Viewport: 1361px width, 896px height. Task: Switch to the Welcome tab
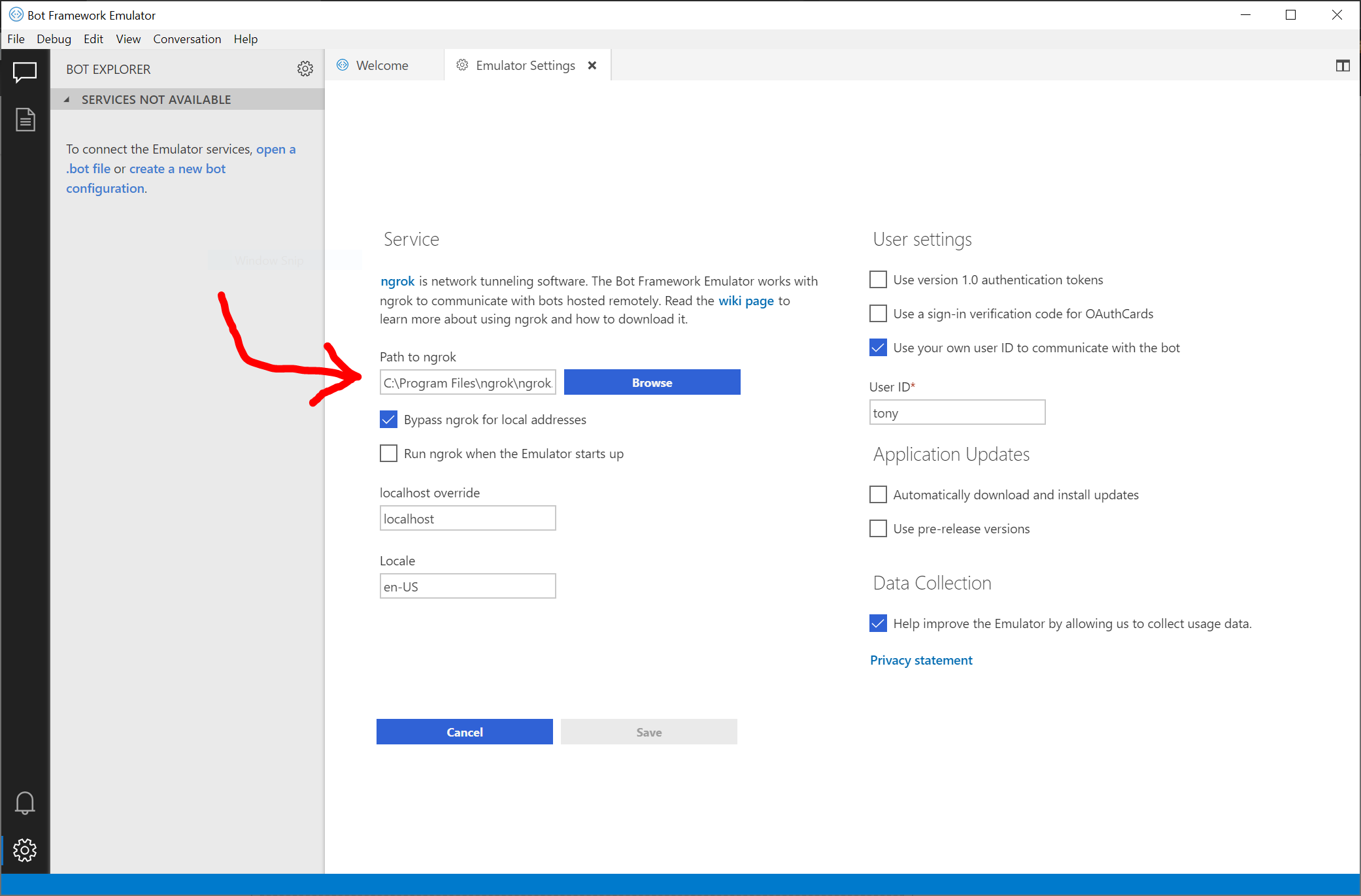(382, 65)
